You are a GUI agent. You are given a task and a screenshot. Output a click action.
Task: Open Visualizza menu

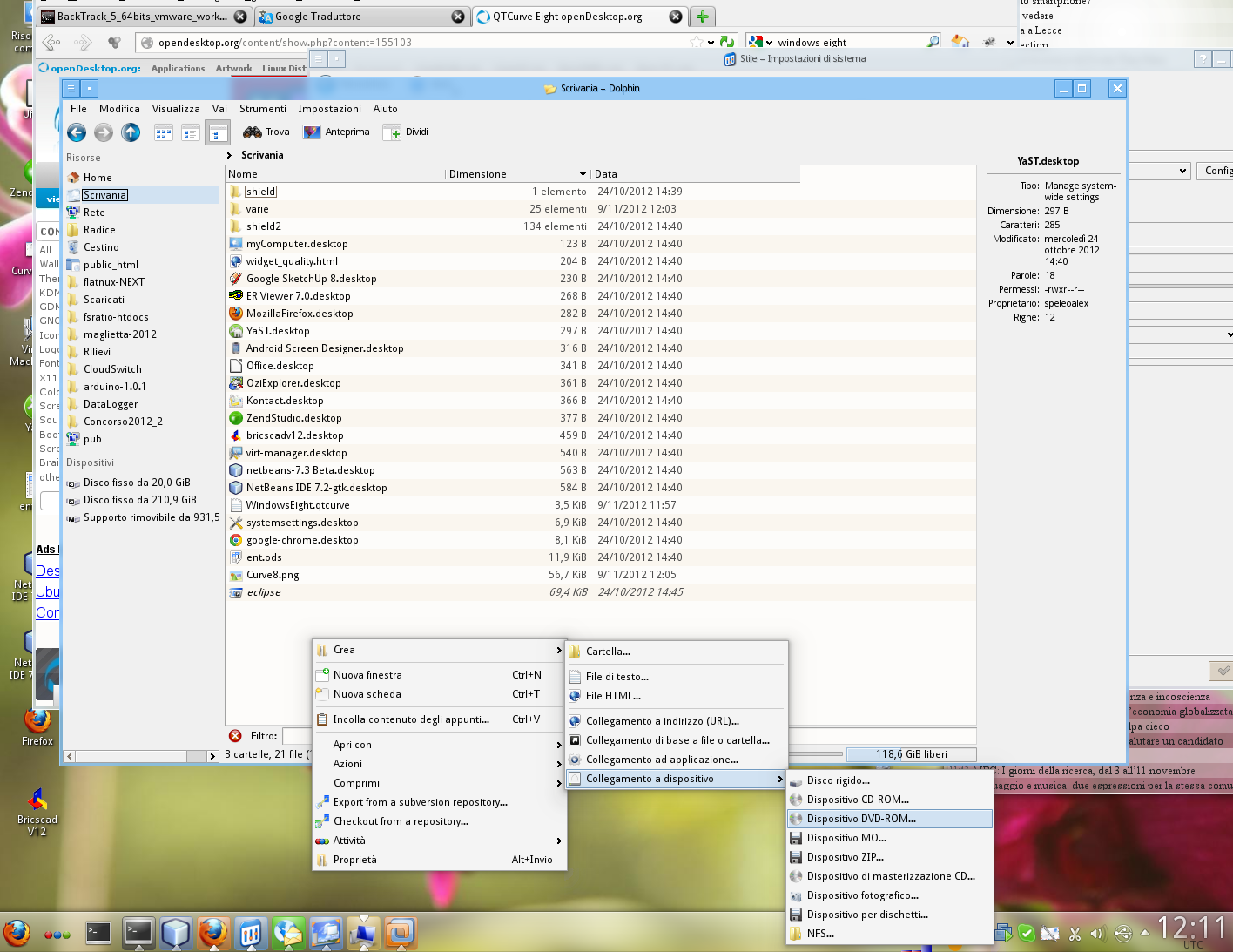pyautogui.click(x=176, y=109)
